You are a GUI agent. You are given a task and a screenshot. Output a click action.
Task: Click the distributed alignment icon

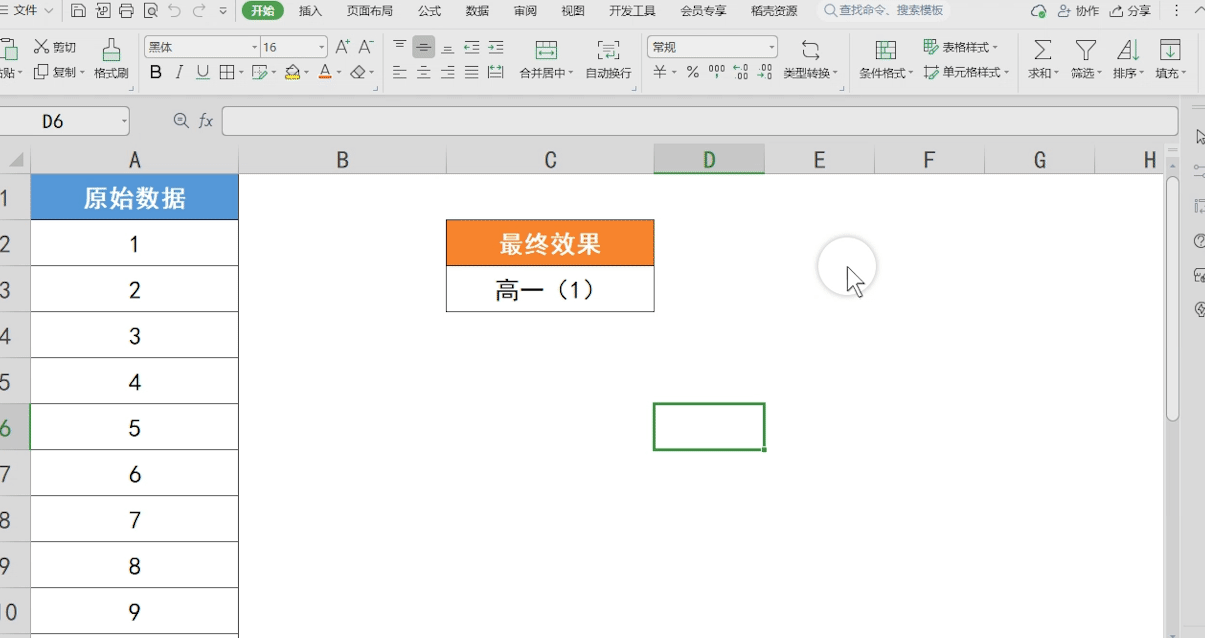pos(495,72)
